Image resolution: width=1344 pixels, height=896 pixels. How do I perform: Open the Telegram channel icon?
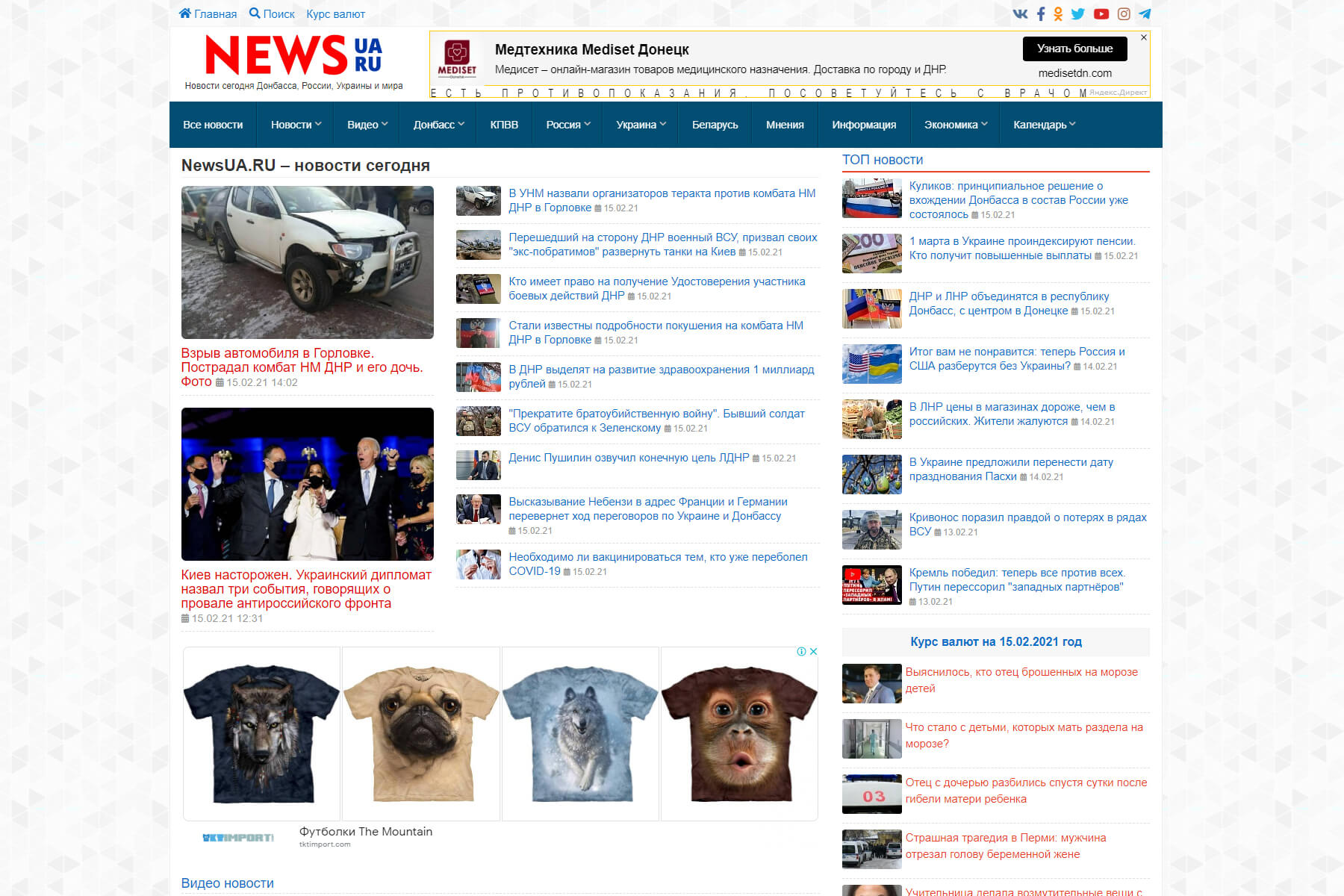pyautogui.click(x=1145, y=13)
